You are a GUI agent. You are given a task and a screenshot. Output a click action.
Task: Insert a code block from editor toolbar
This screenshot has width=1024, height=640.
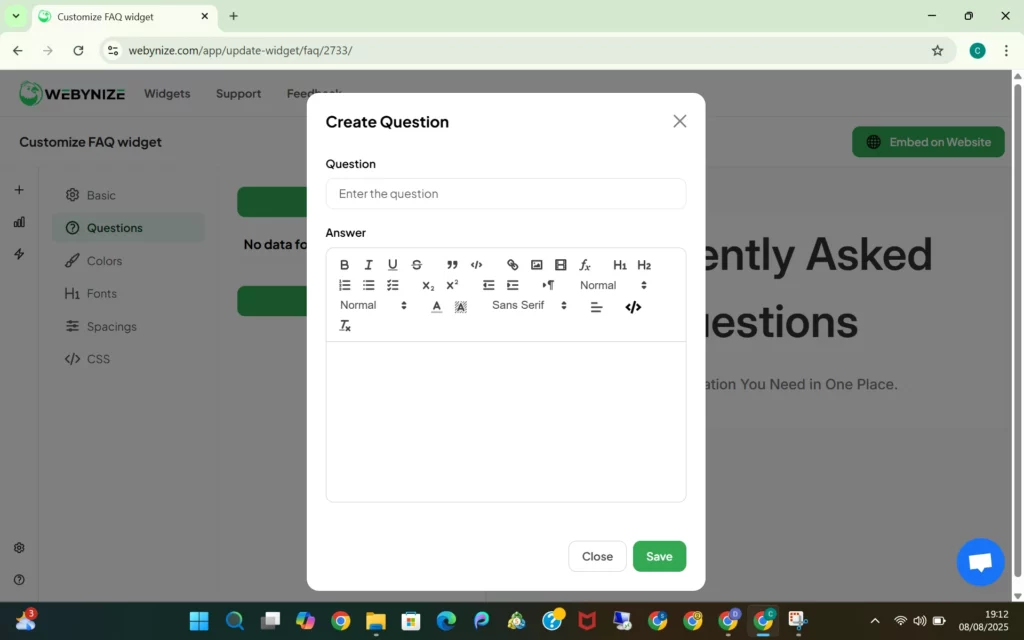pos(476,264)
